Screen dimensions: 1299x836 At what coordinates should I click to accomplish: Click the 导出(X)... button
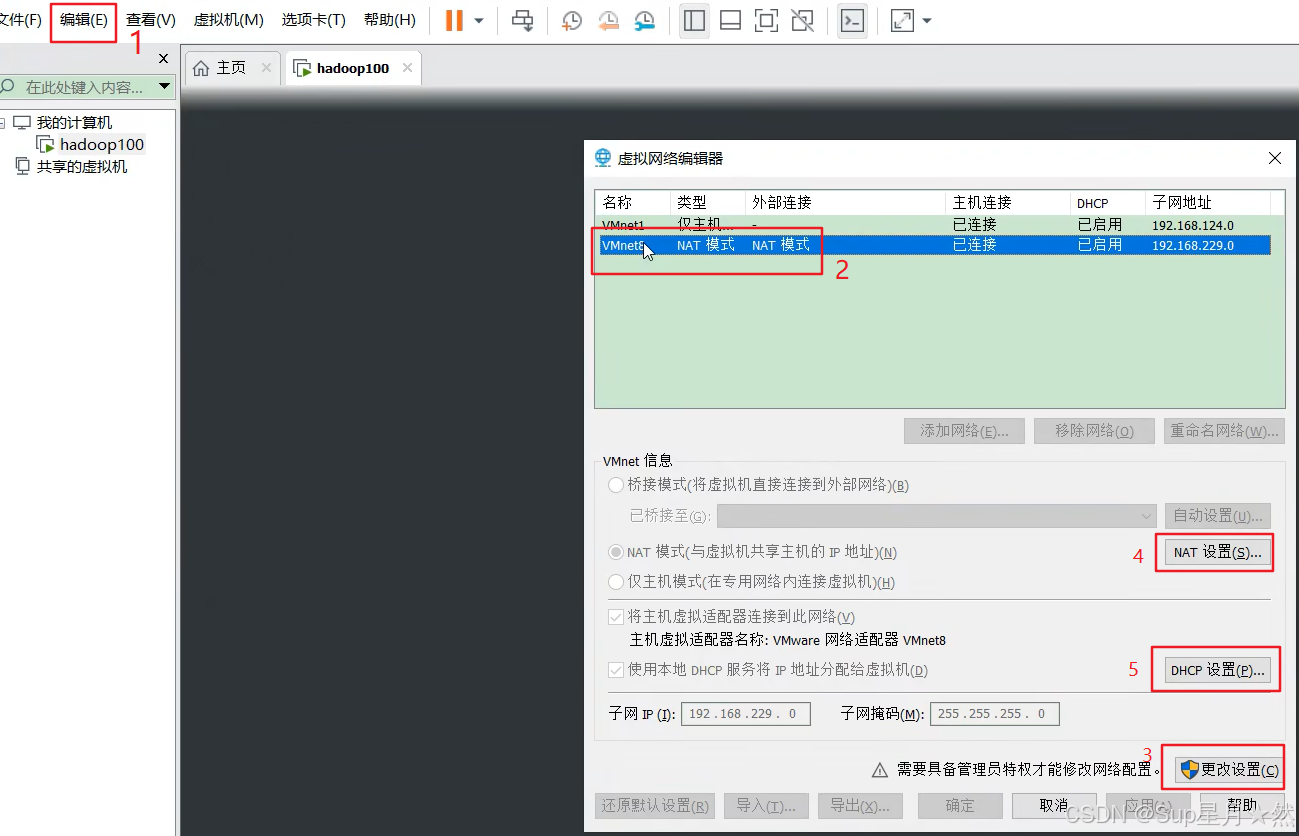(x=861, y=806)
